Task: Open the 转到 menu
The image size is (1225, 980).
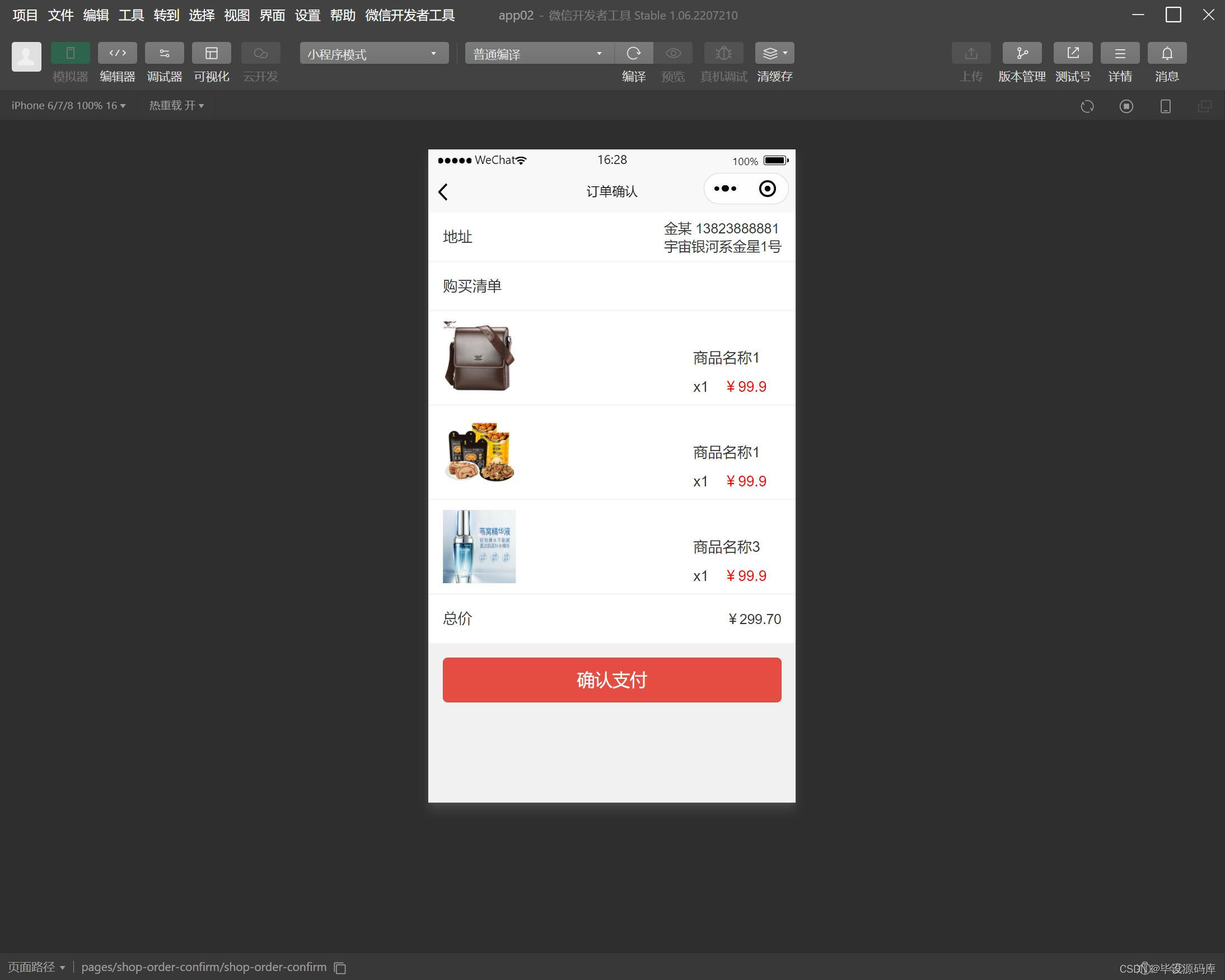Action: tap(166, 15)
